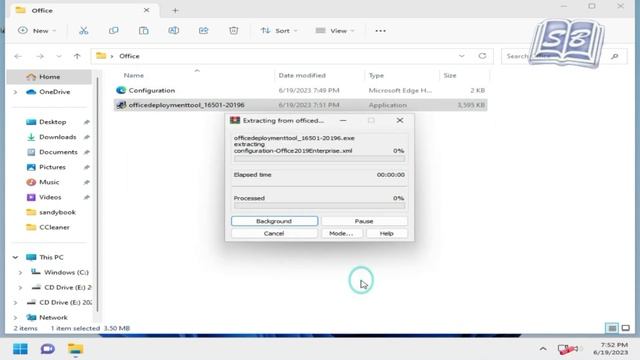Open the Windows Start menu

[20, 349]
